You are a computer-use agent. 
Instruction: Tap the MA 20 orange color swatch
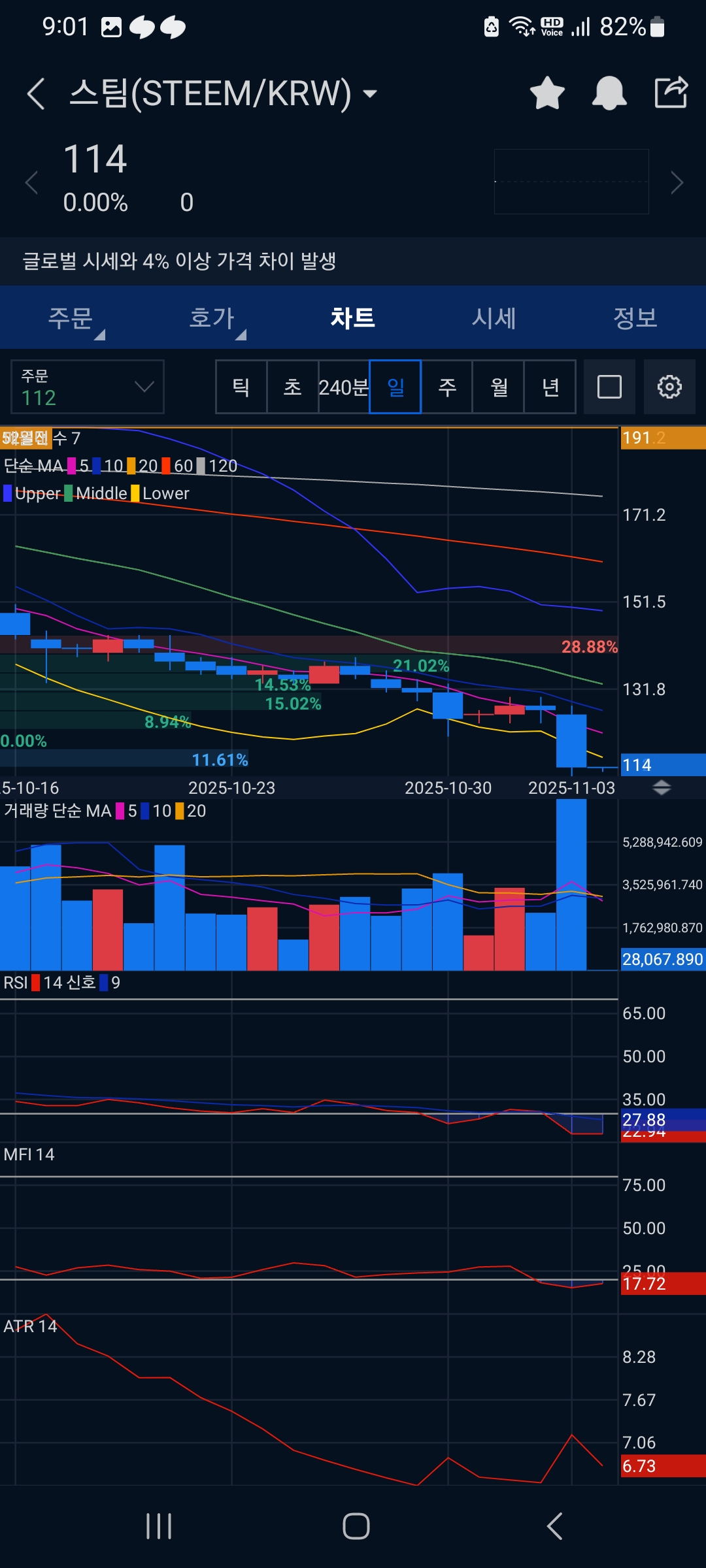[131, 466]
